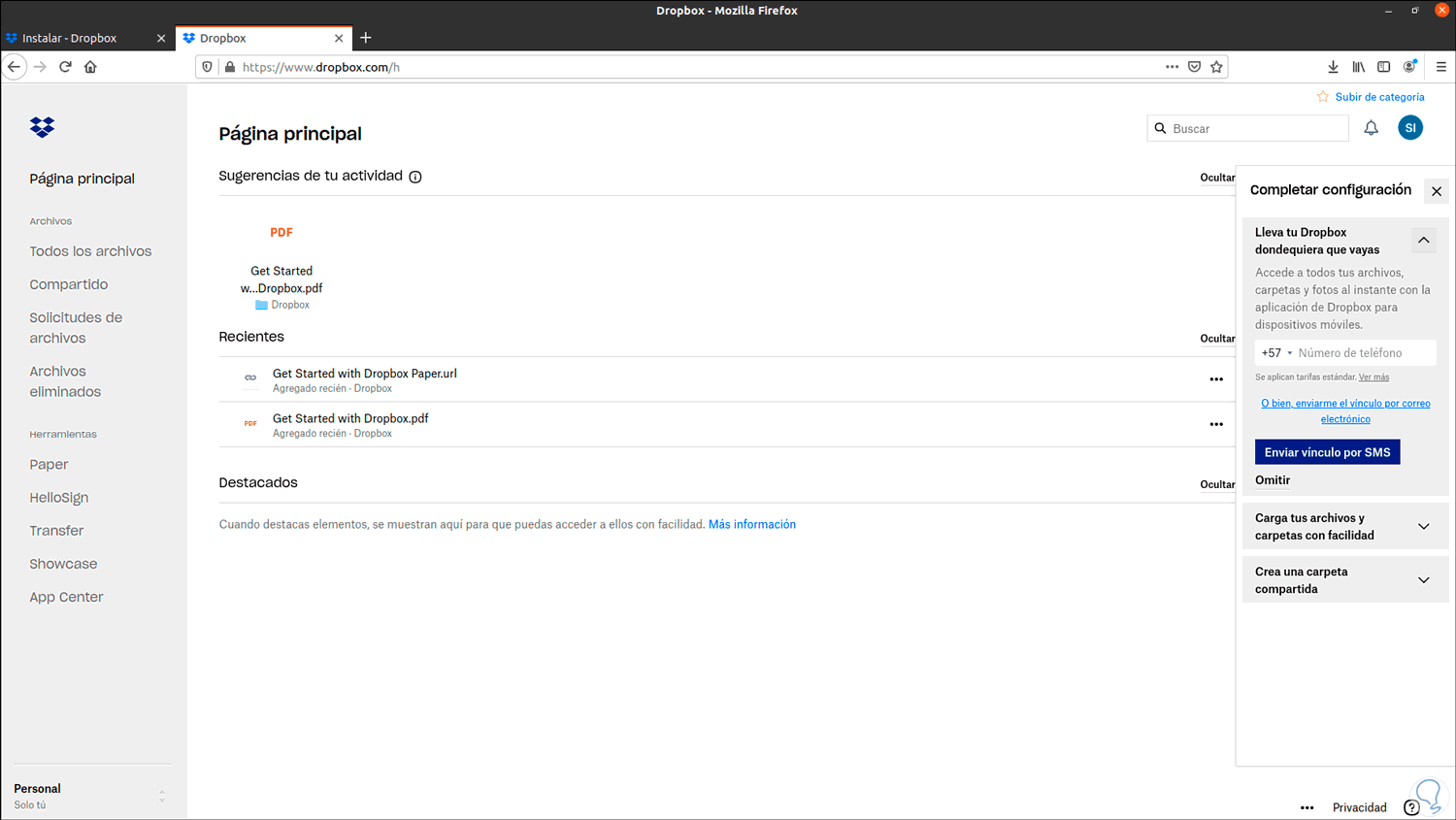The image size is (1456, 820).
Task: Expand Crea una carpeta compartida section
Action: pyautogui.click(x=1424, y=580)
